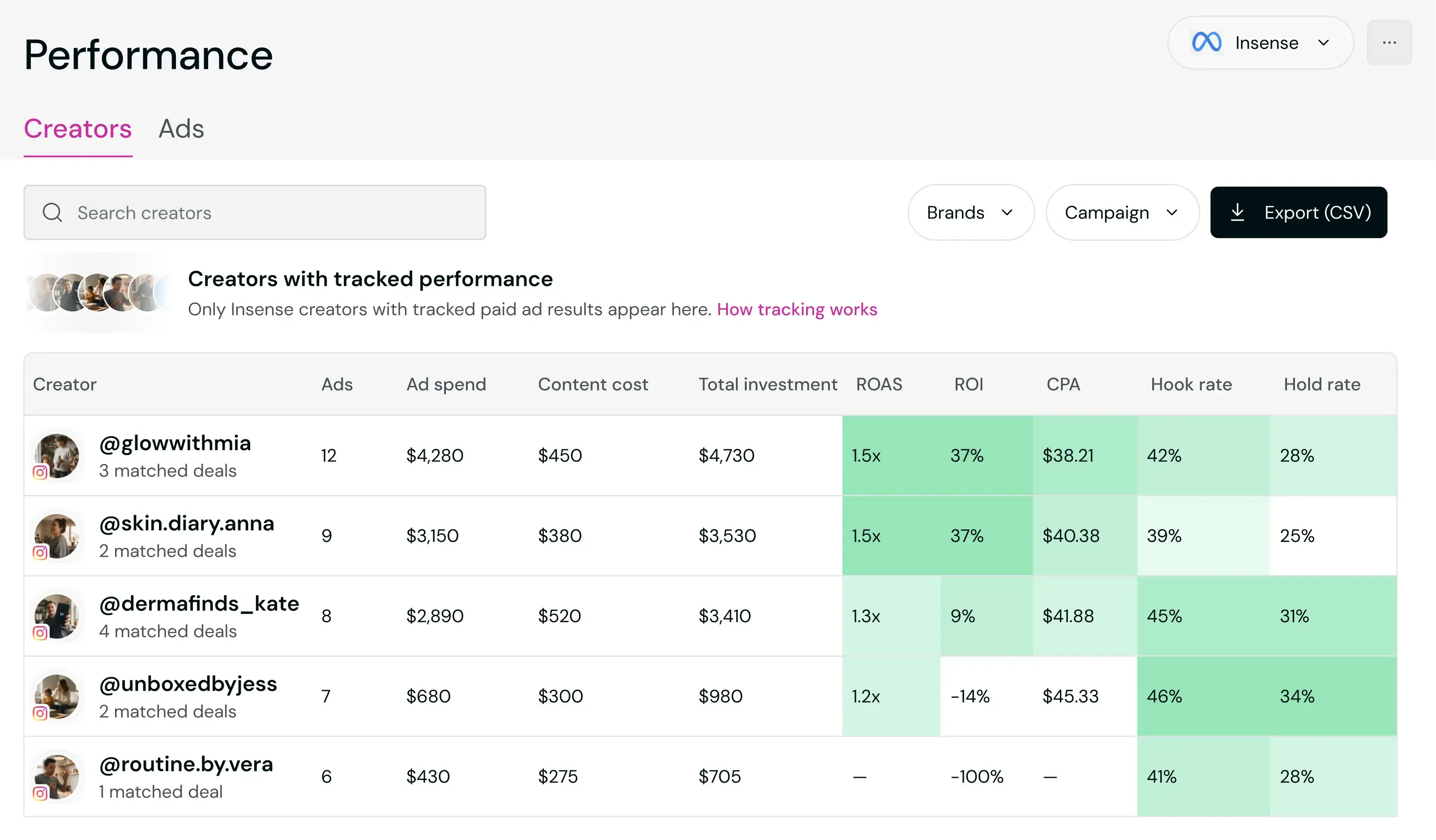
Task: Click Instagram badge on @routine.by.vera avatar
Action: 40,794
